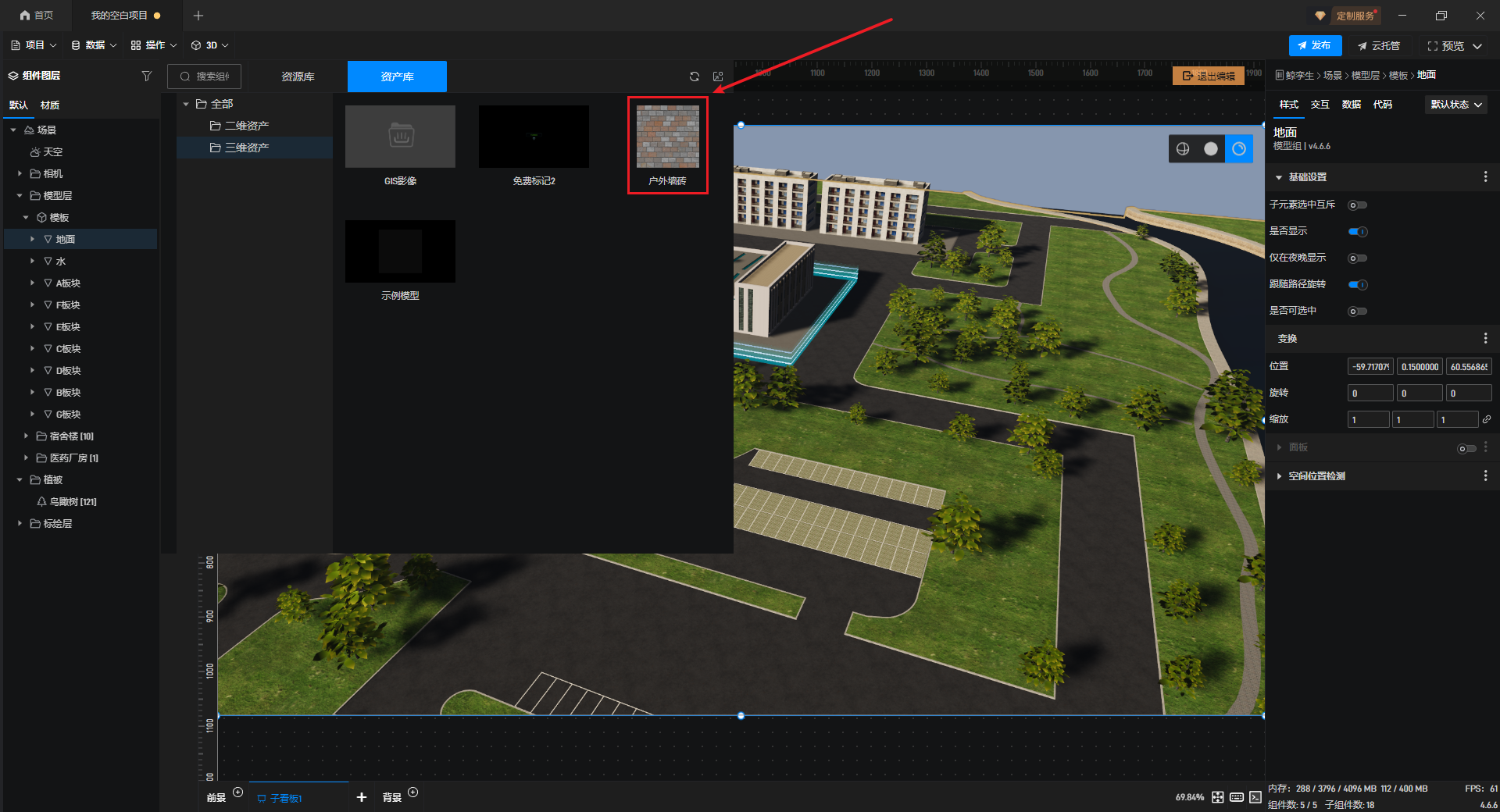
Task: Click the 发布 publish button
Action: 1315,46
